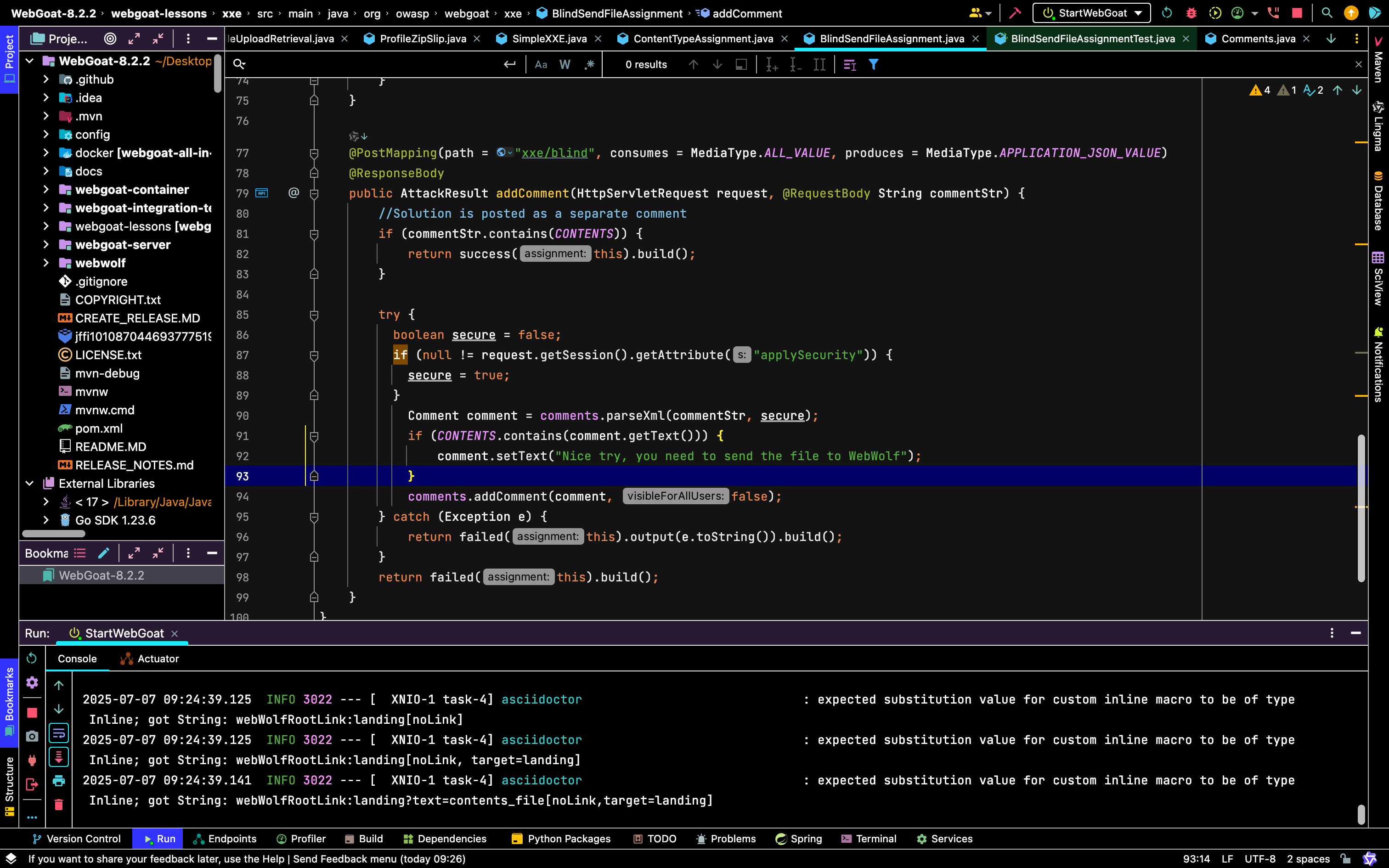1389x868 pixels.
Task: Click the pencil edit icon in Bookmarks panel
Action: [x=104, y=553]
